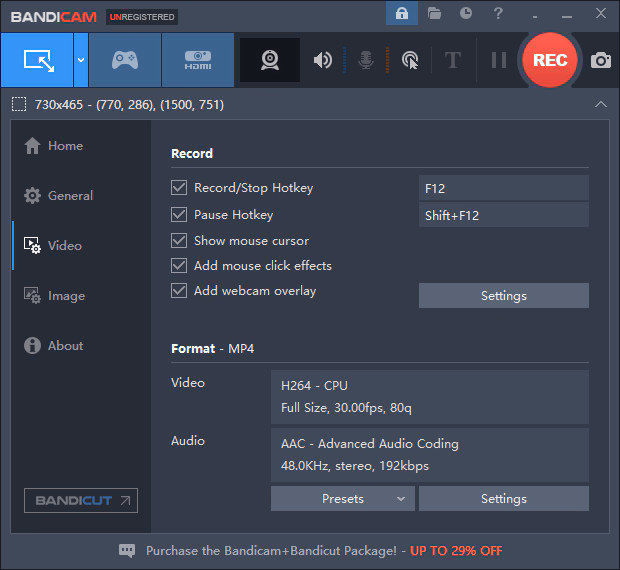620x570 pixels.
Task: Toggle the speaker sound icon
Action: click(x=323, y=60)
